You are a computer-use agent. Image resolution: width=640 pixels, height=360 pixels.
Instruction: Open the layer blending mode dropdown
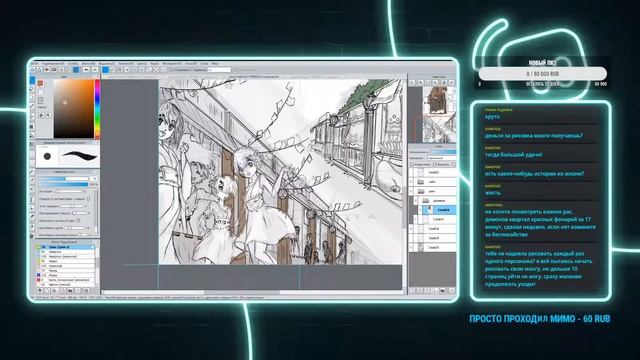[x=442, y=158]
